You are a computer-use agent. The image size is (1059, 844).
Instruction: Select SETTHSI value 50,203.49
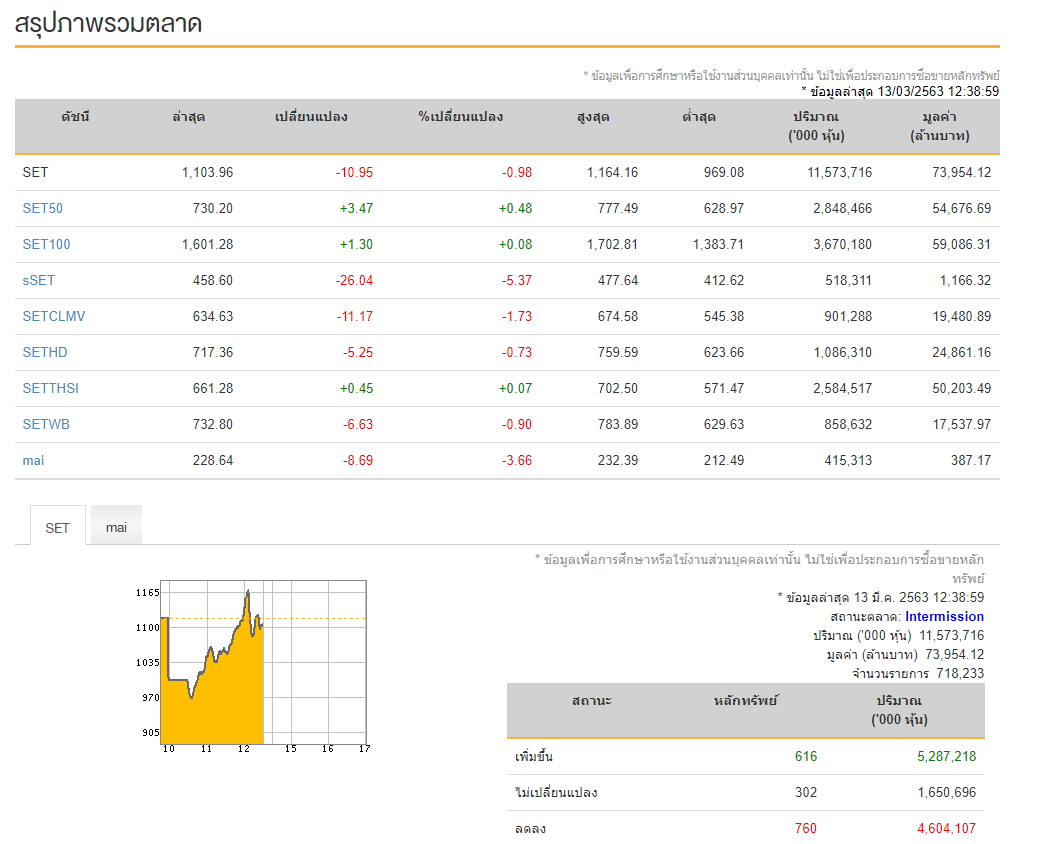[962, 388]
